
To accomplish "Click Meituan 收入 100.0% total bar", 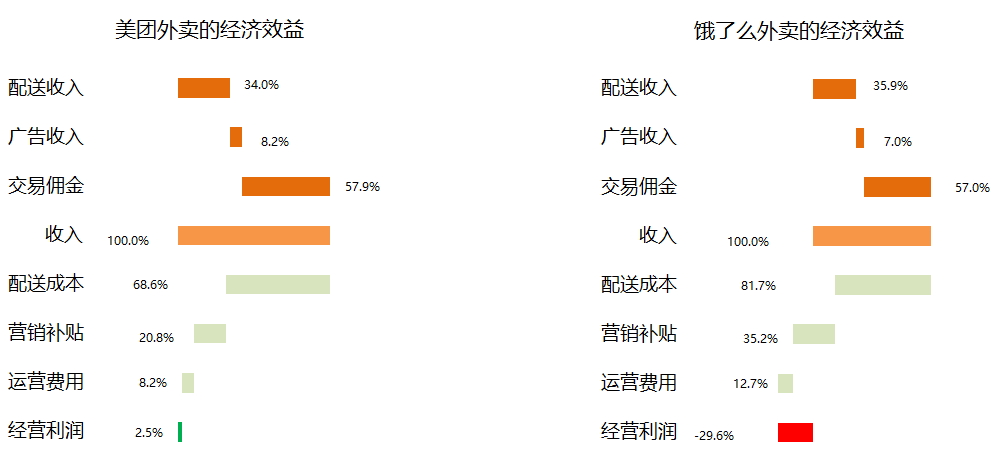I will (x=254, y=235).
